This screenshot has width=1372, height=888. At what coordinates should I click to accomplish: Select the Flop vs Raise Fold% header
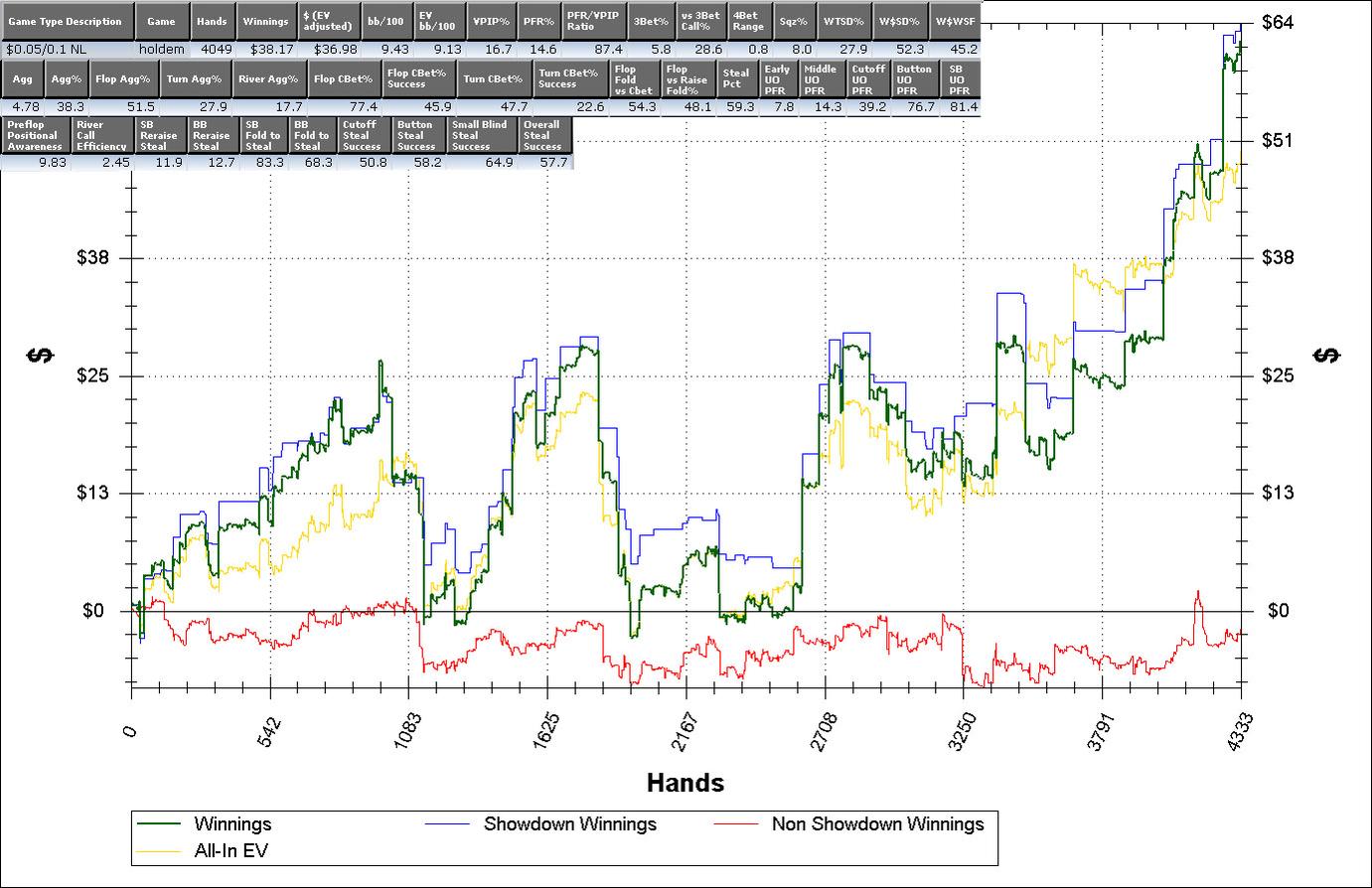686,79
